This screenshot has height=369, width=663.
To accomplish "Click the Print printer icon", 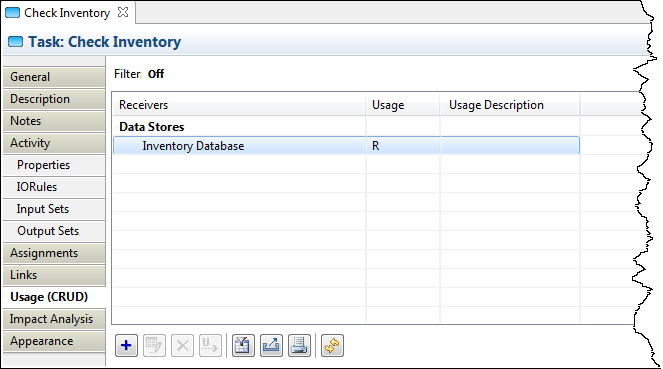I will pyautogui.click(x=299, y=345).
